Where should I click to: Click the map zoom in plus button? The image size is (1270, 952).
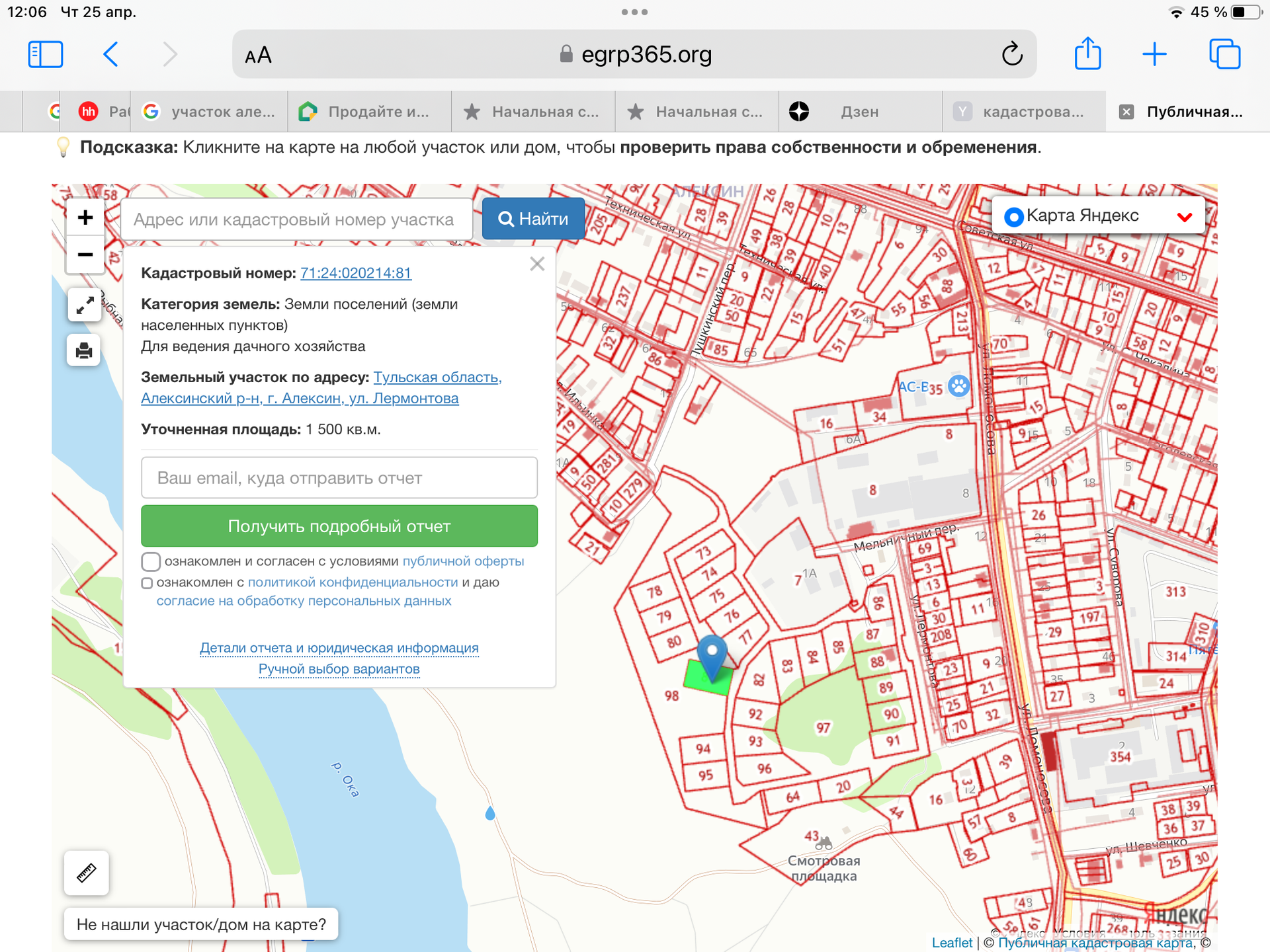coord(85,218)
